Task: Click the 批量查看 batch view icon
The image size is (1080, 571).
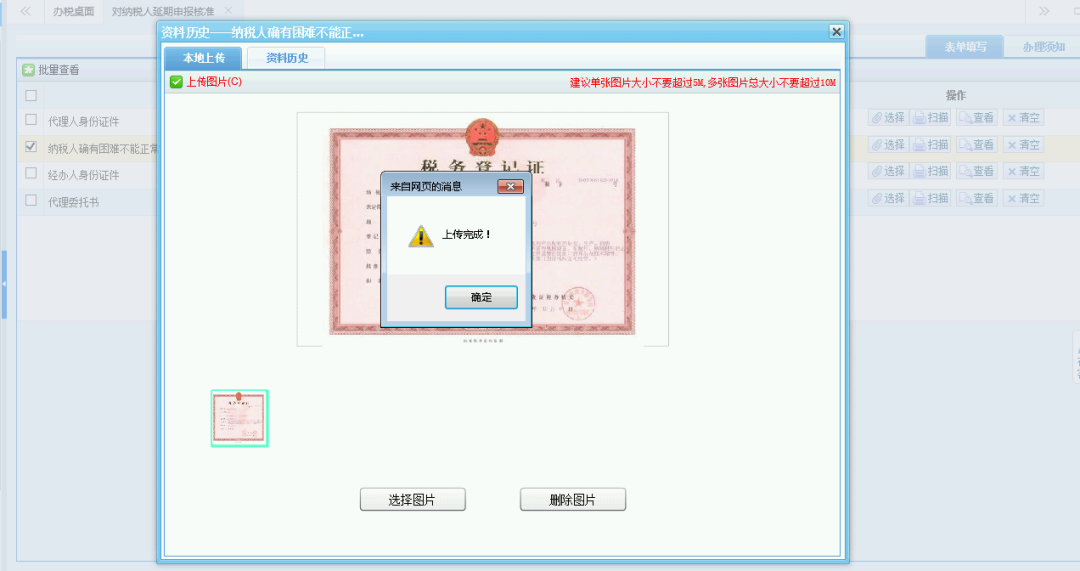Action: [x=29, y=70]
